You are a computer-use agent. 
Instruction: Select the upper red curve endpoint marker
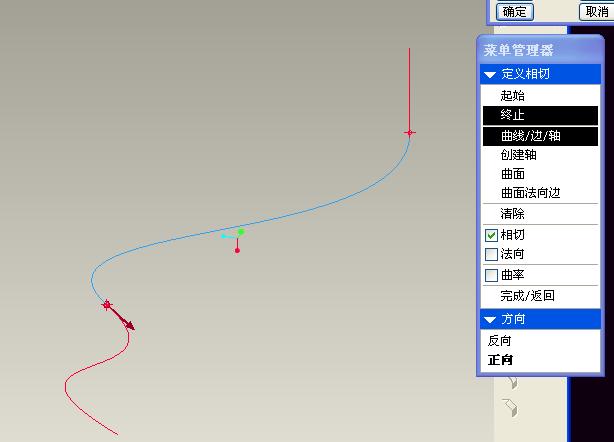click(410, 133)
